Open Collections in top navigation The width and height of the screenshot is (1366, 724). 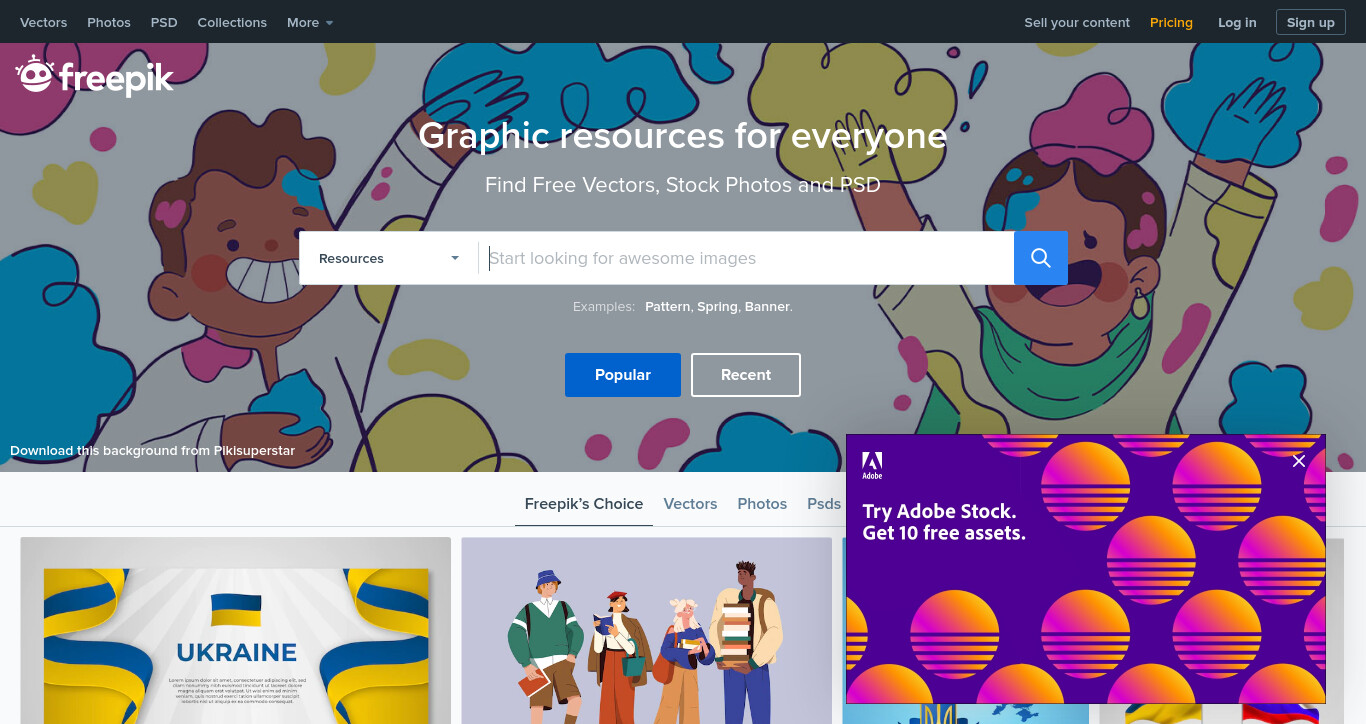(x=232, y=22)
